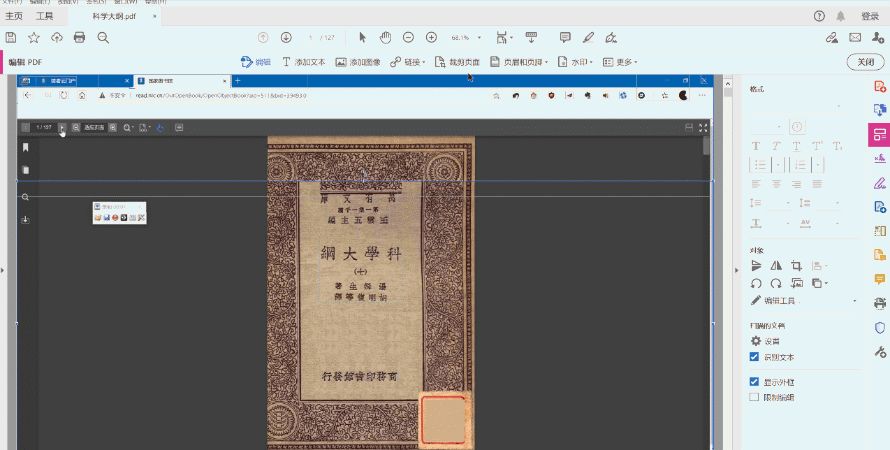Click the 添加文本 button
The image size is (890, 450).
pos(304,62)
